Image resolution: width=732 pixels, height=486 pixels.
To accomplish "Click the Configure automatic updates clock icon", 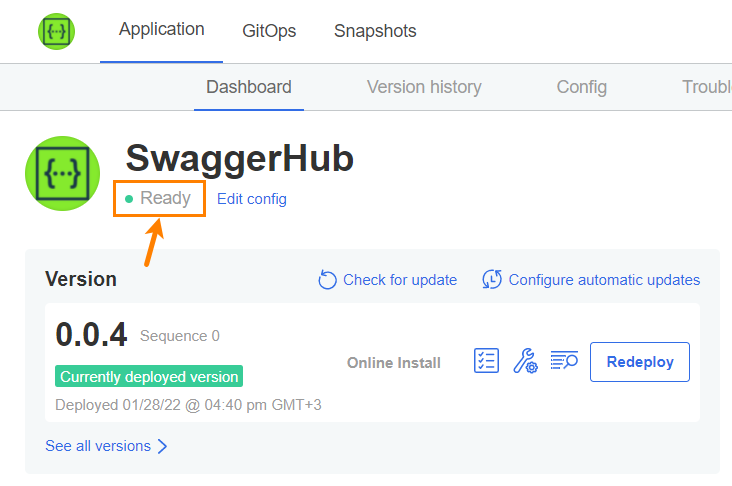I will (x=491, y=280).
